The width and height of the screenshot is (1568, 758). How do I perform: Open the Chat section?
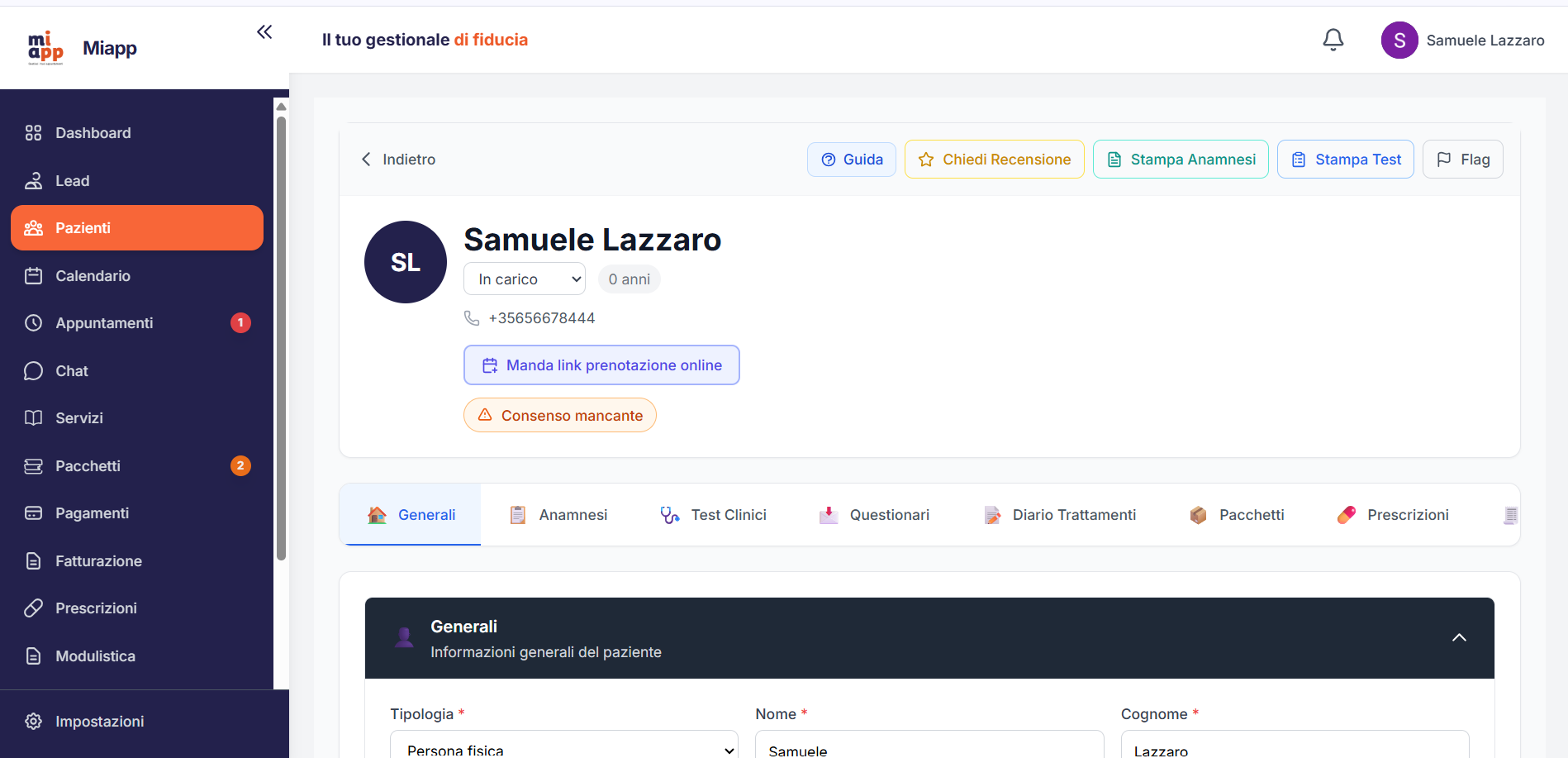coord(71,370)
